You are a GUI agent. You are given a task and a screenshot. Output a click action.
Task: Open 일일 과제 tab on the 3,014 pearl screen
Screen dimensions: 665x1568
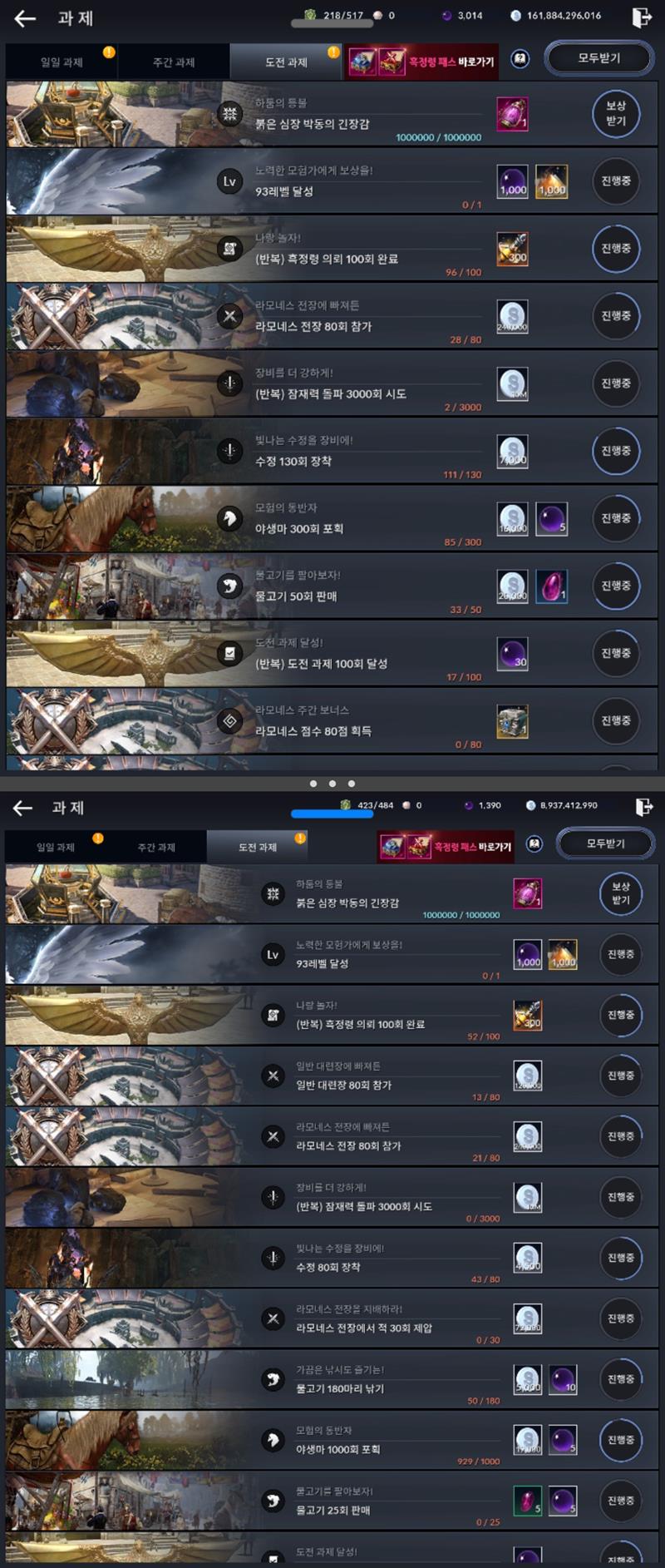click(62, 62)
